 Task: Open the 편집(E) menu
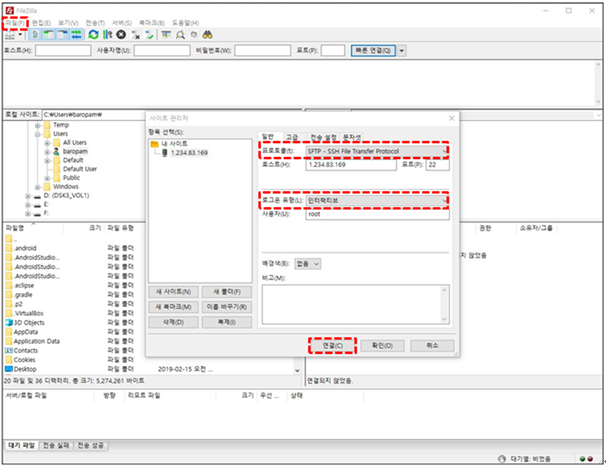[x=41, y=23]
